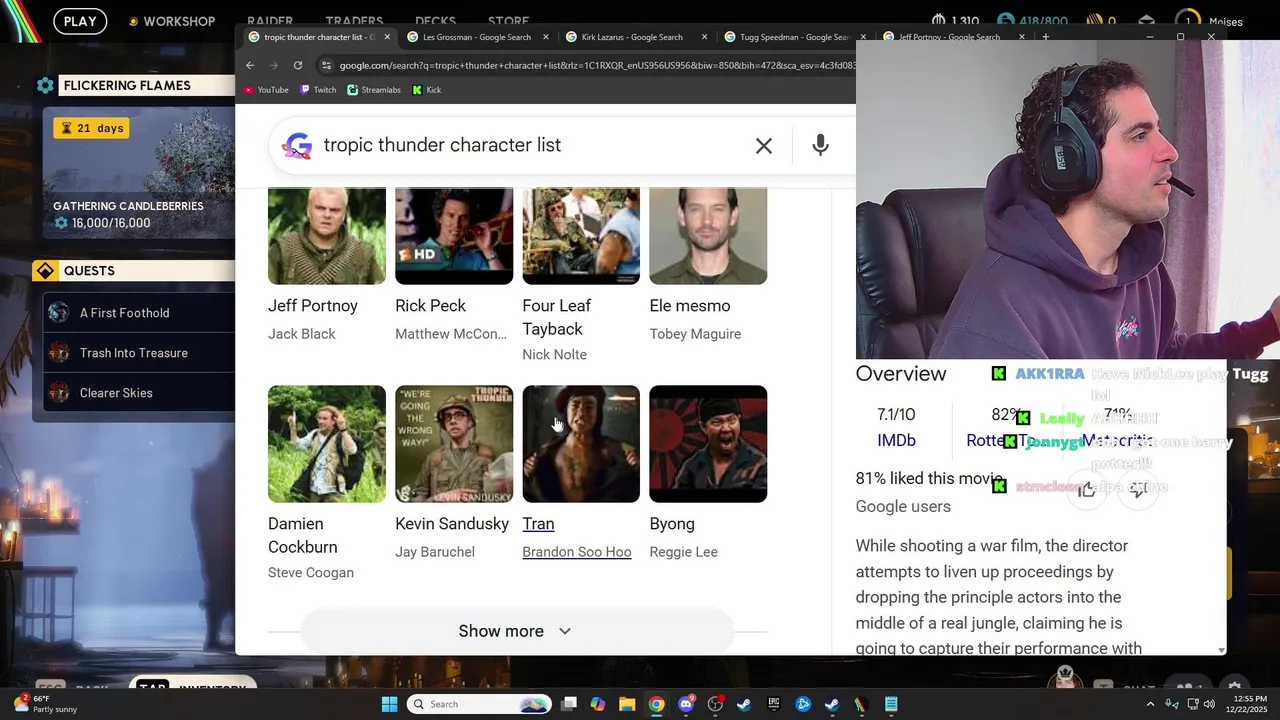
Task: Open the Tran character thumbnail
Action: 581,444
